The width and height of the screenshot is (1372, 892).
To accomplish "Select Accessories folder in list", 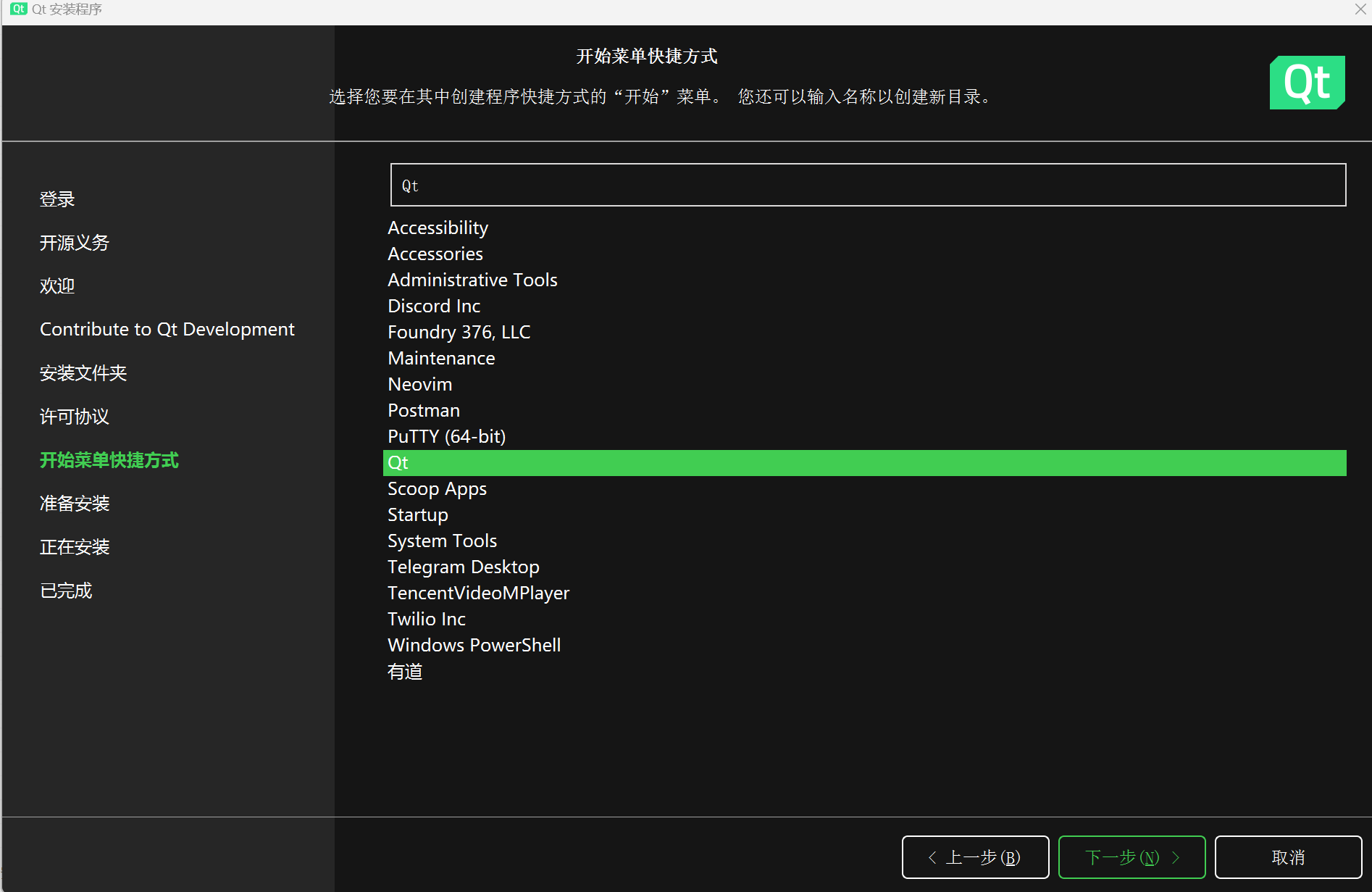I will pos(864,254).
